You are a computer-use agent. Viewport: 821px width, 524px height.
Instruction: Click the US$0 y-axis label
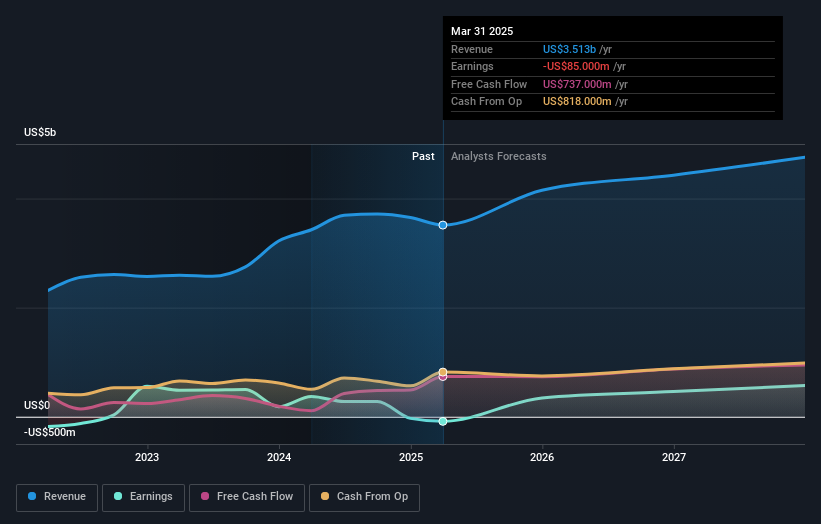click(37, 406)
